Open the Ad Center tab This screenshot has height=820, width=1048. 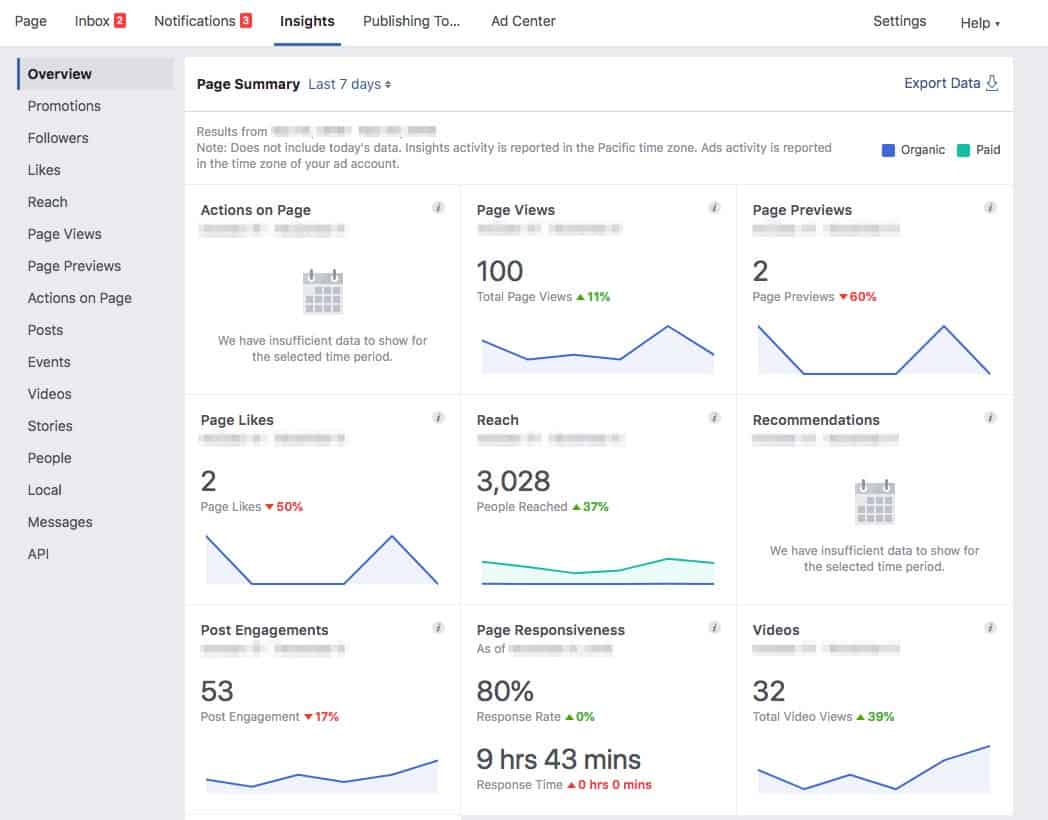[x=523, y=21]
